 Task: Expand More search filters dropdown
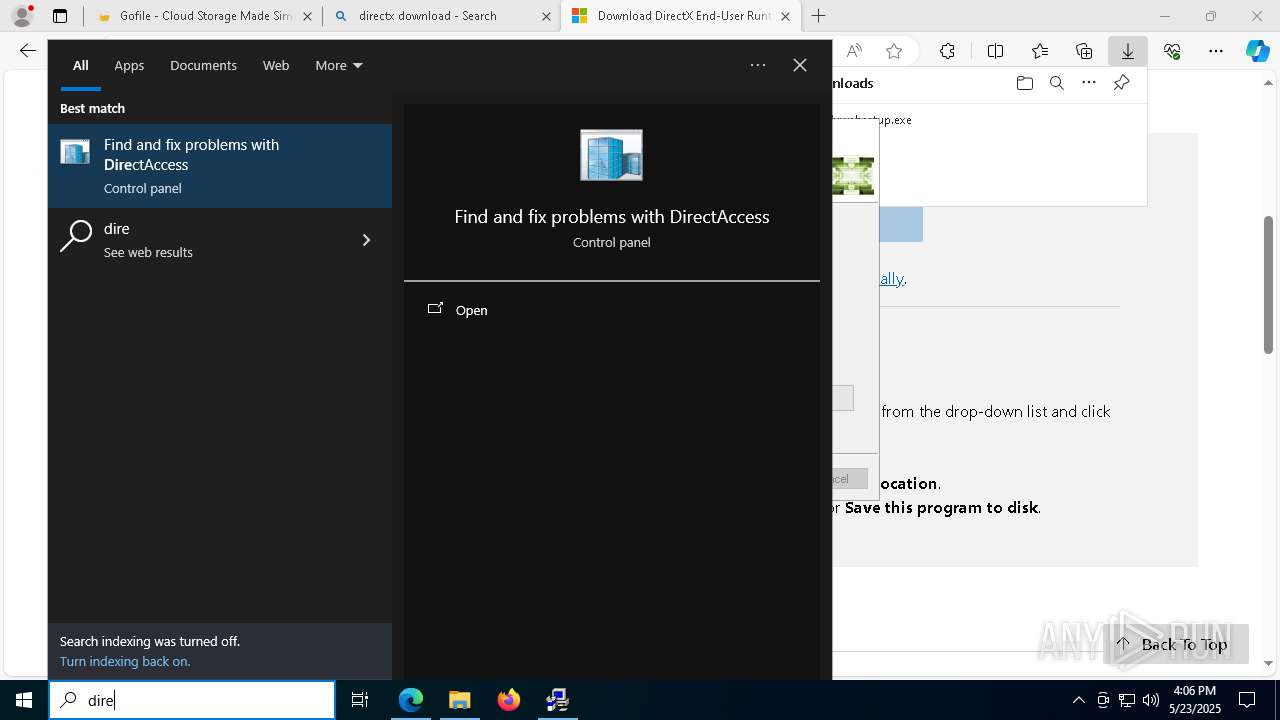(338, 65)
